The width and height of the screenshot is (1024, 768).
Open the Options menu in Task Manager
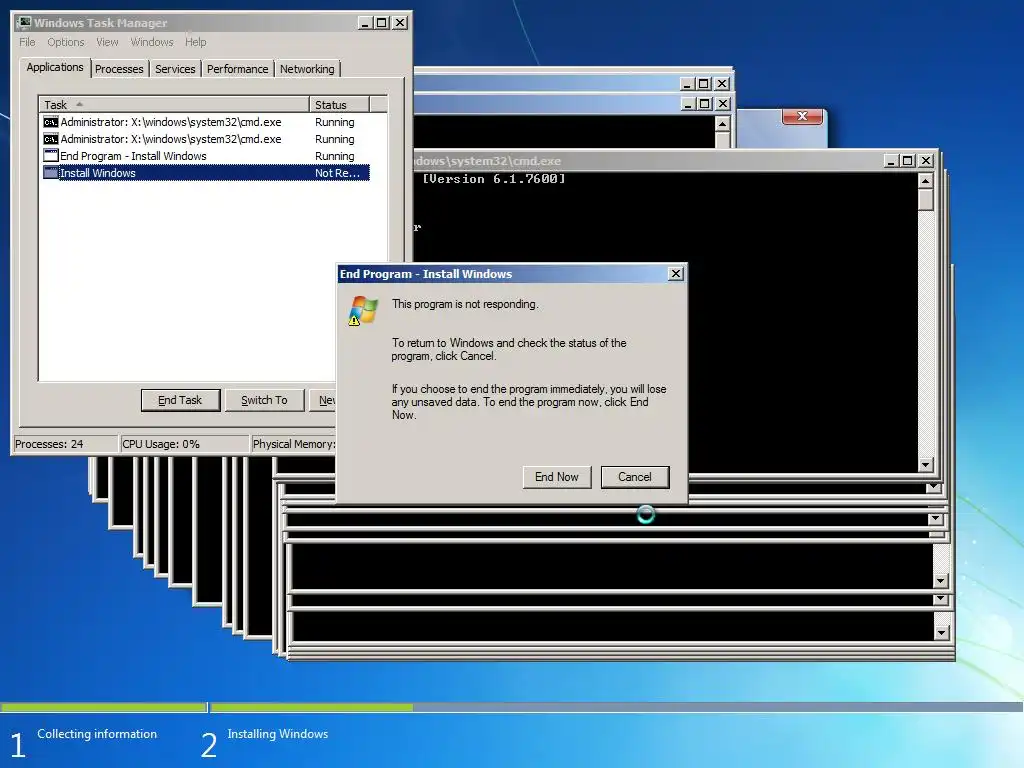click(x=65, y=42)
